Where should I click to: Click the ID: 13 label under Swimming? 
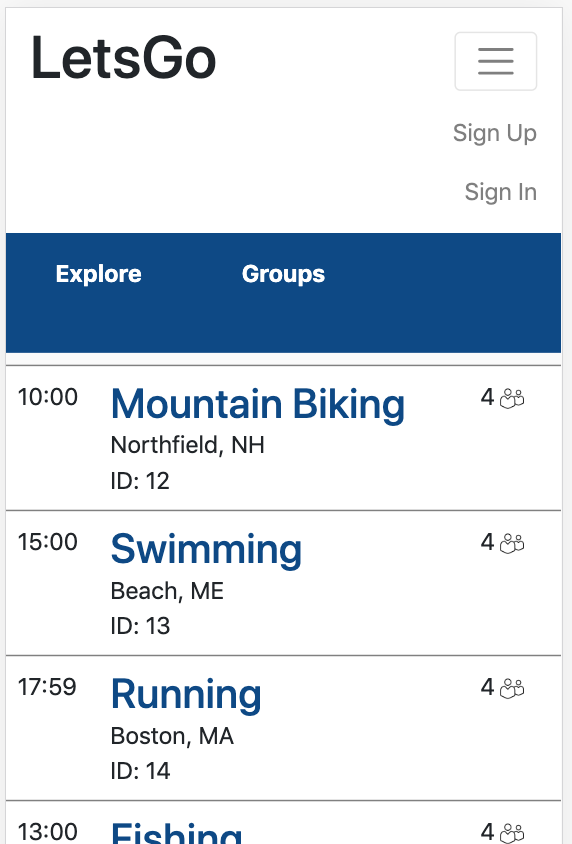pos(140,626)
